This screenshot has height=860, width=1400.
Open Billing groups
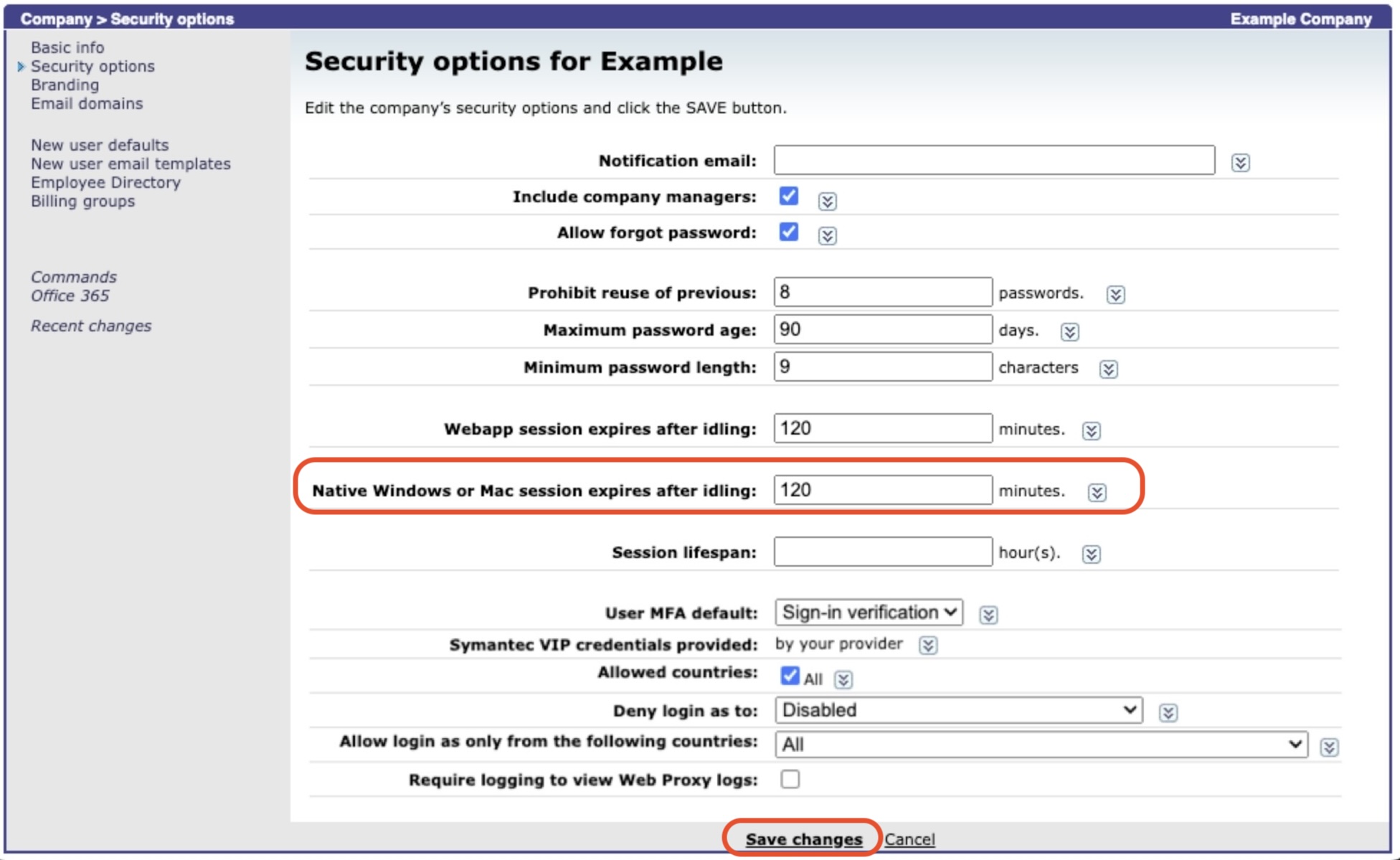pos(82,201)
